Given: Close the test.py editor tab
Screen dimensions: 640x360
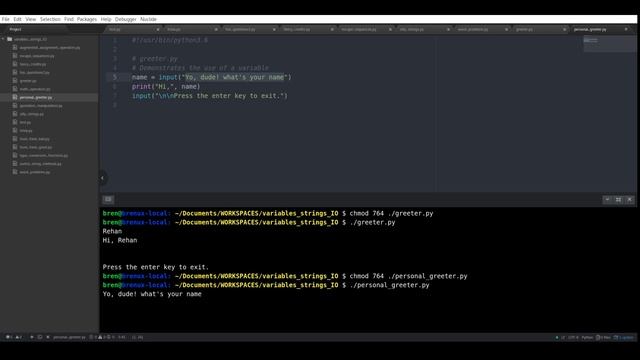Looking at the screenshot, I should (158, 29).
